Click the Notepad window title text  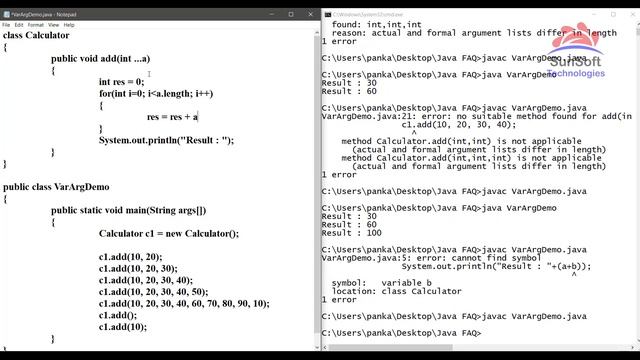click(44, 14)
